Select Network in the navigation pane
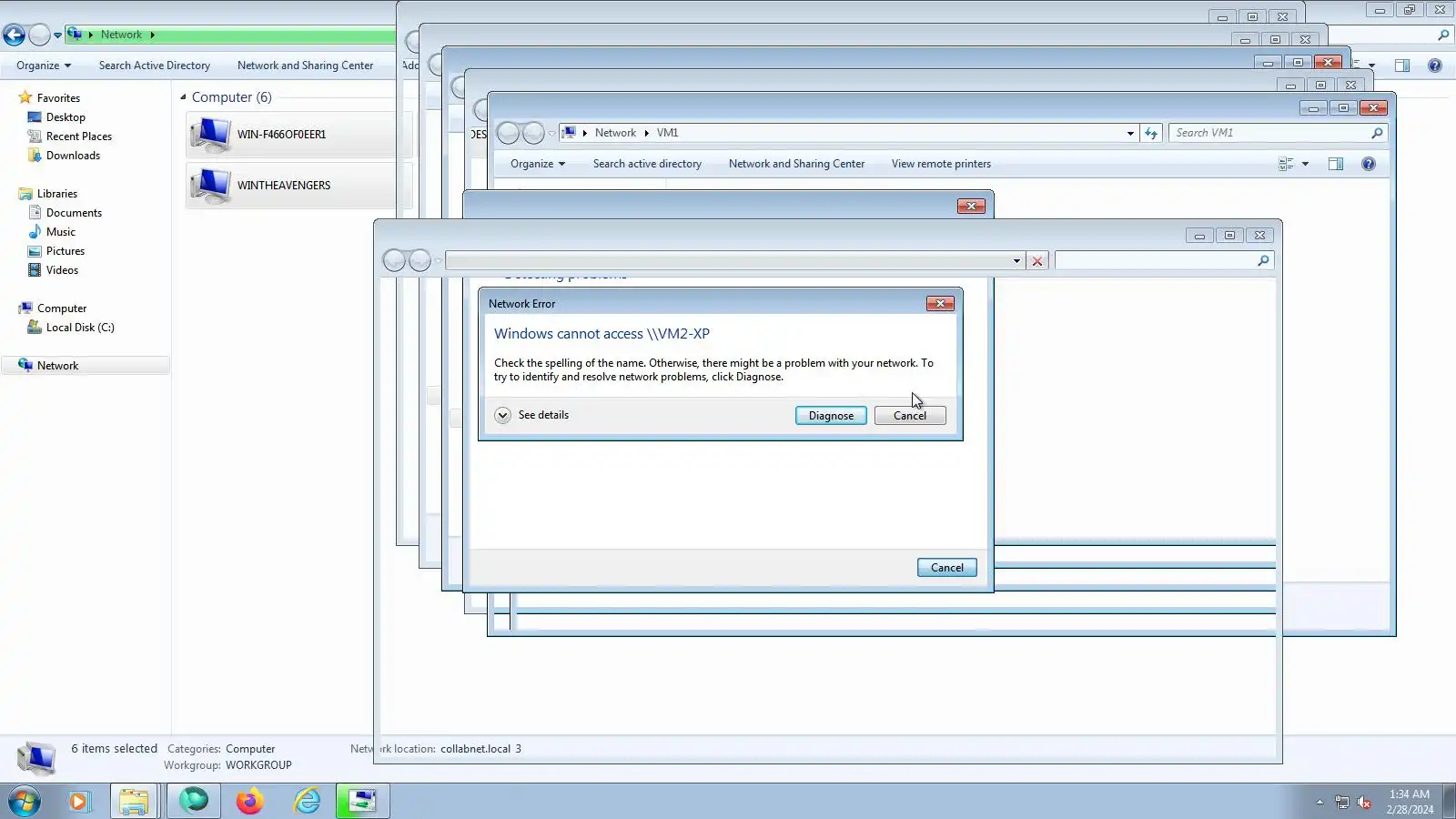The height and width of the screenshot is (819, 1456). click(57, 366)
